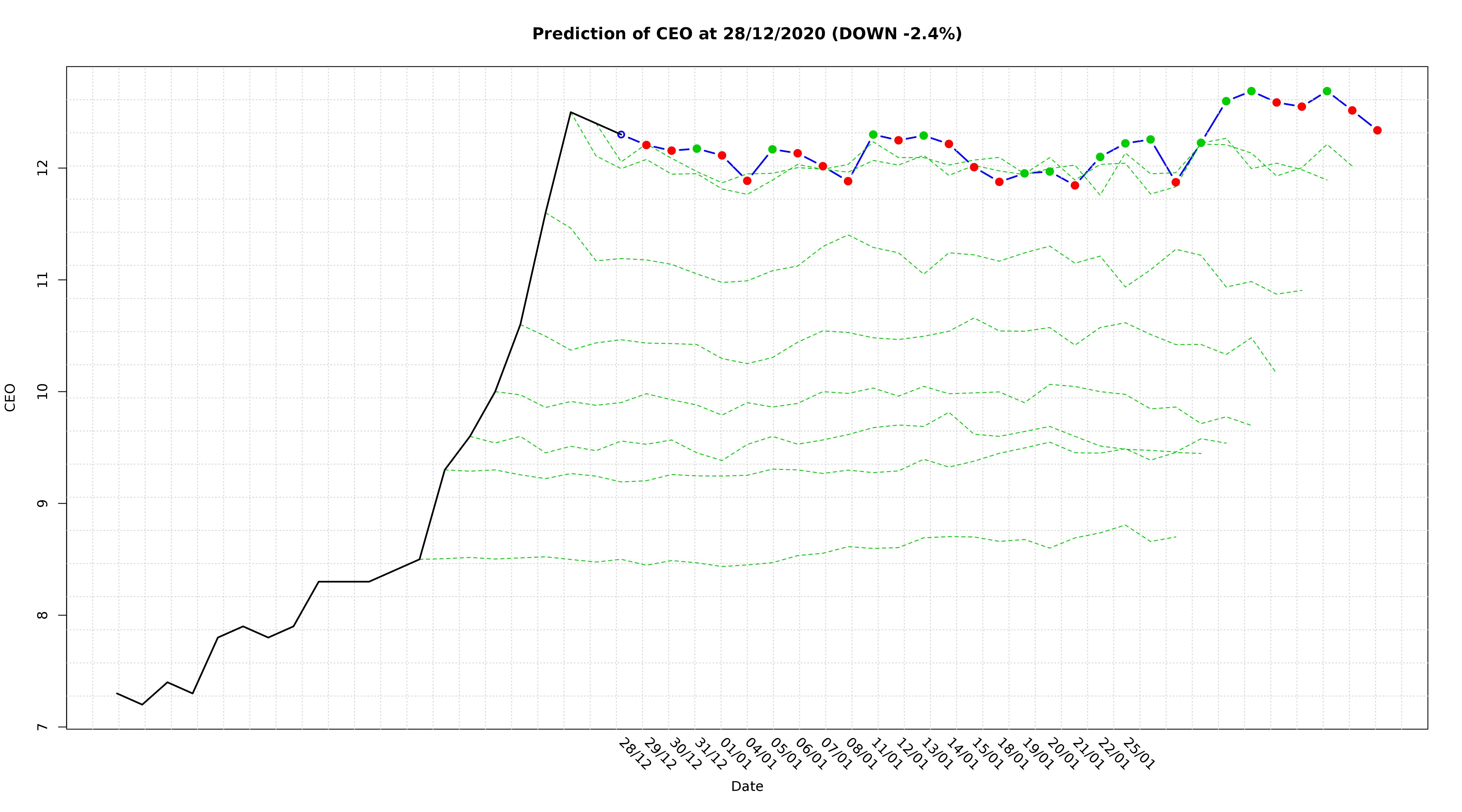Image resolution: width=1462 pixels, height=812 pixels.
Task: Click the blue open circle at 28/12
Action: (621, 135)
